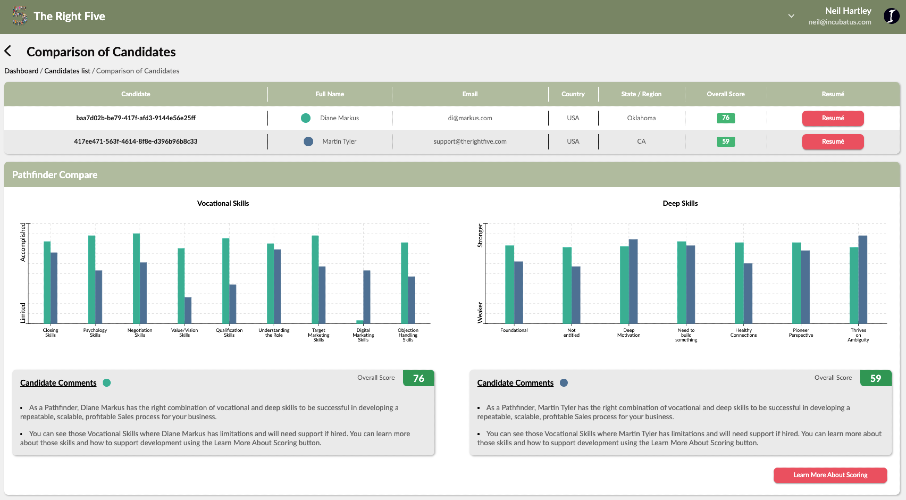
Task: Open Resumé for Martin Tyler
Action: click(x=833, y=142)
